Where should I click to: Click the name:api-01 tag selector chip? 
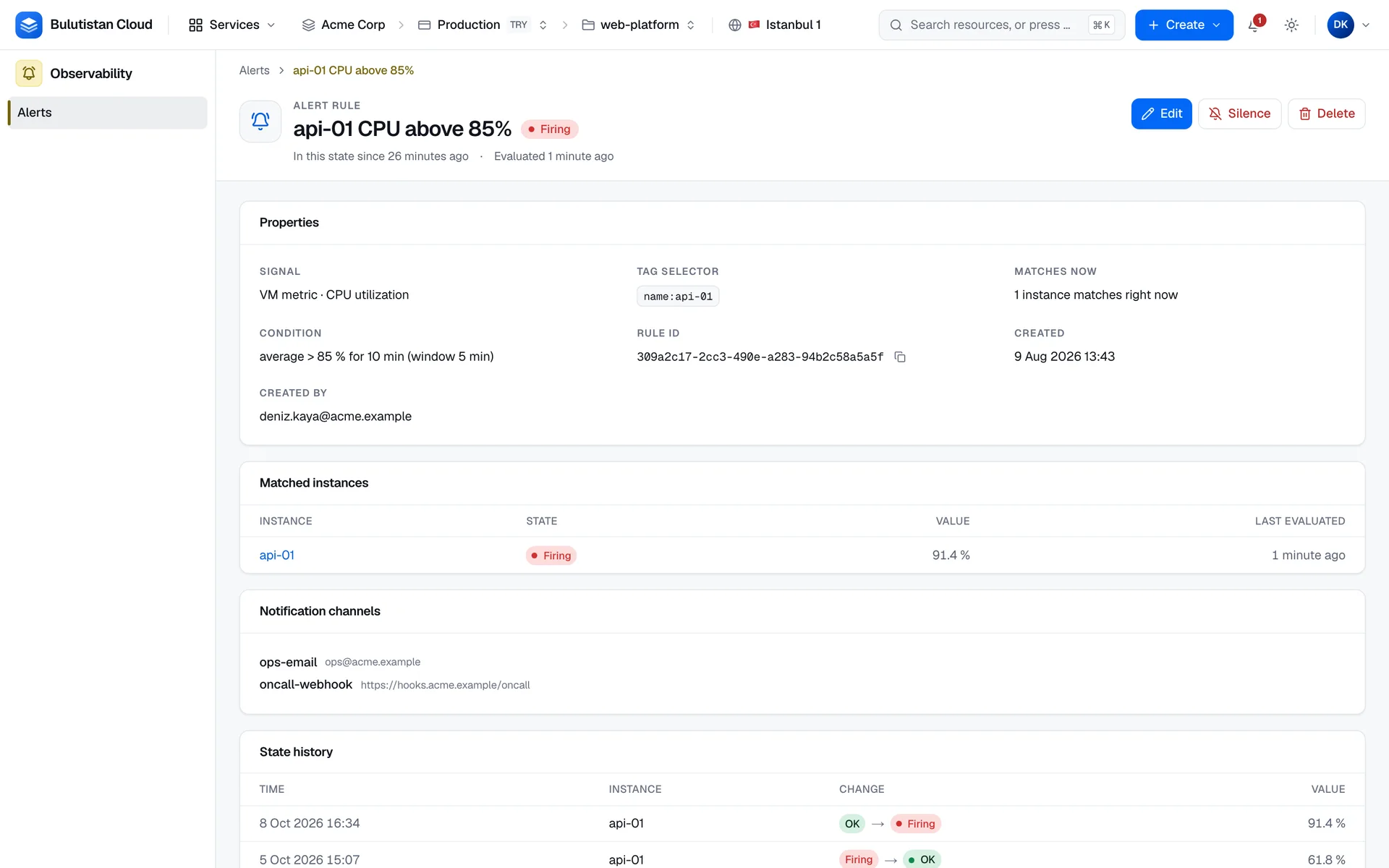click(678, 296)
